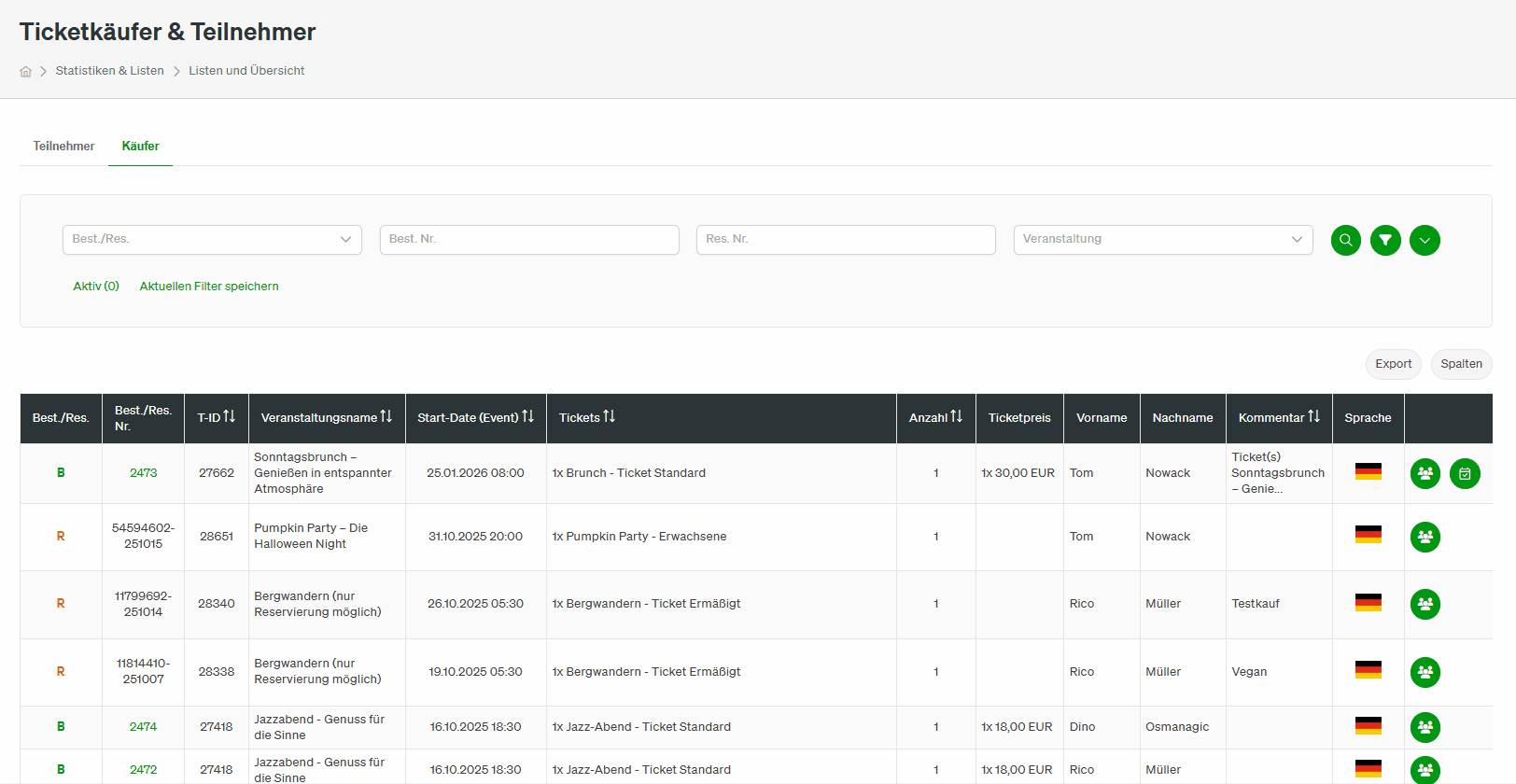Open attendees icon for reservation 11799692-251014
Viewport: 1516px width, 784px height.
tap(1425, 604)
